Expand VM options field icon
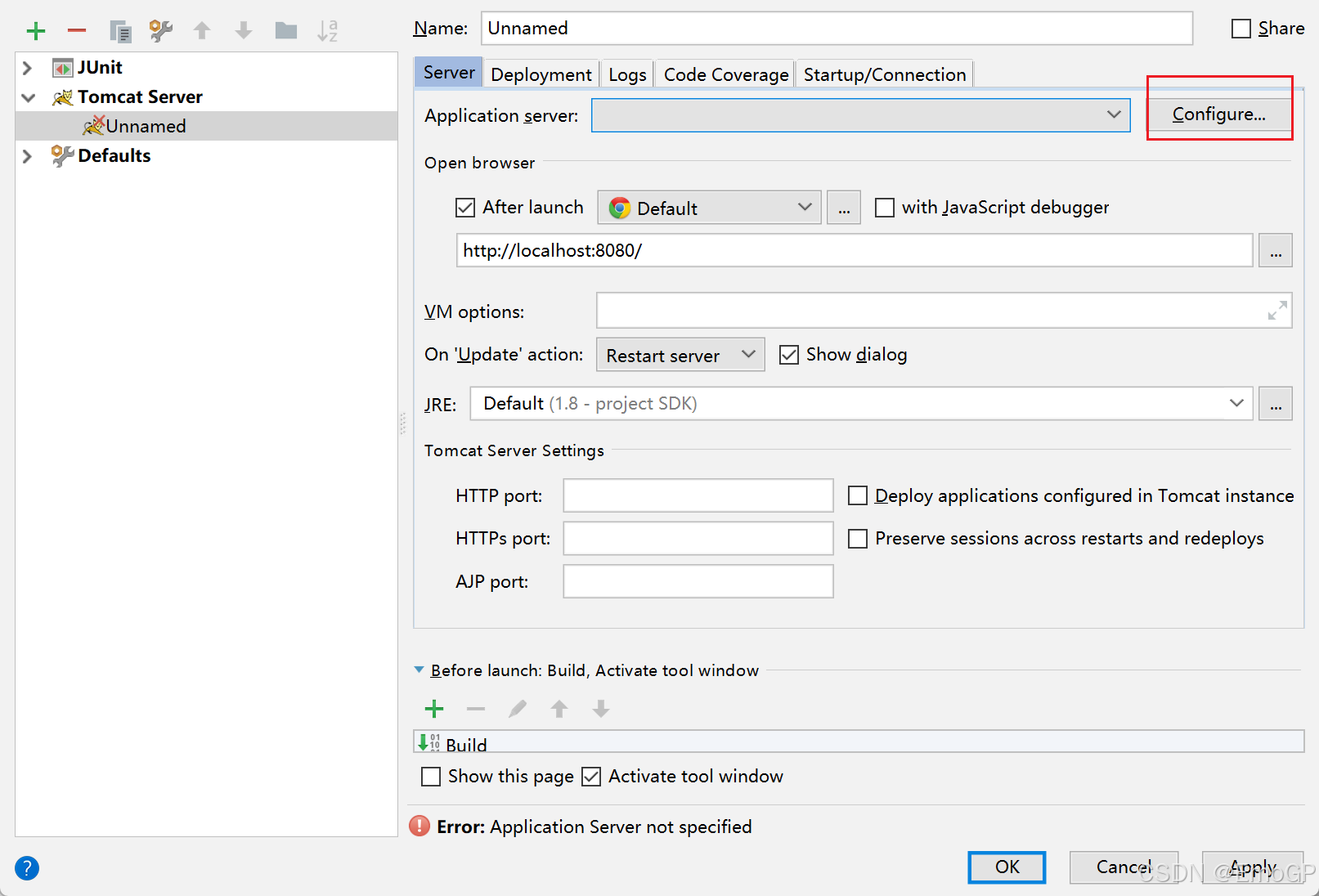This screenshot has height=896, width=1319. click(1277, 311)
